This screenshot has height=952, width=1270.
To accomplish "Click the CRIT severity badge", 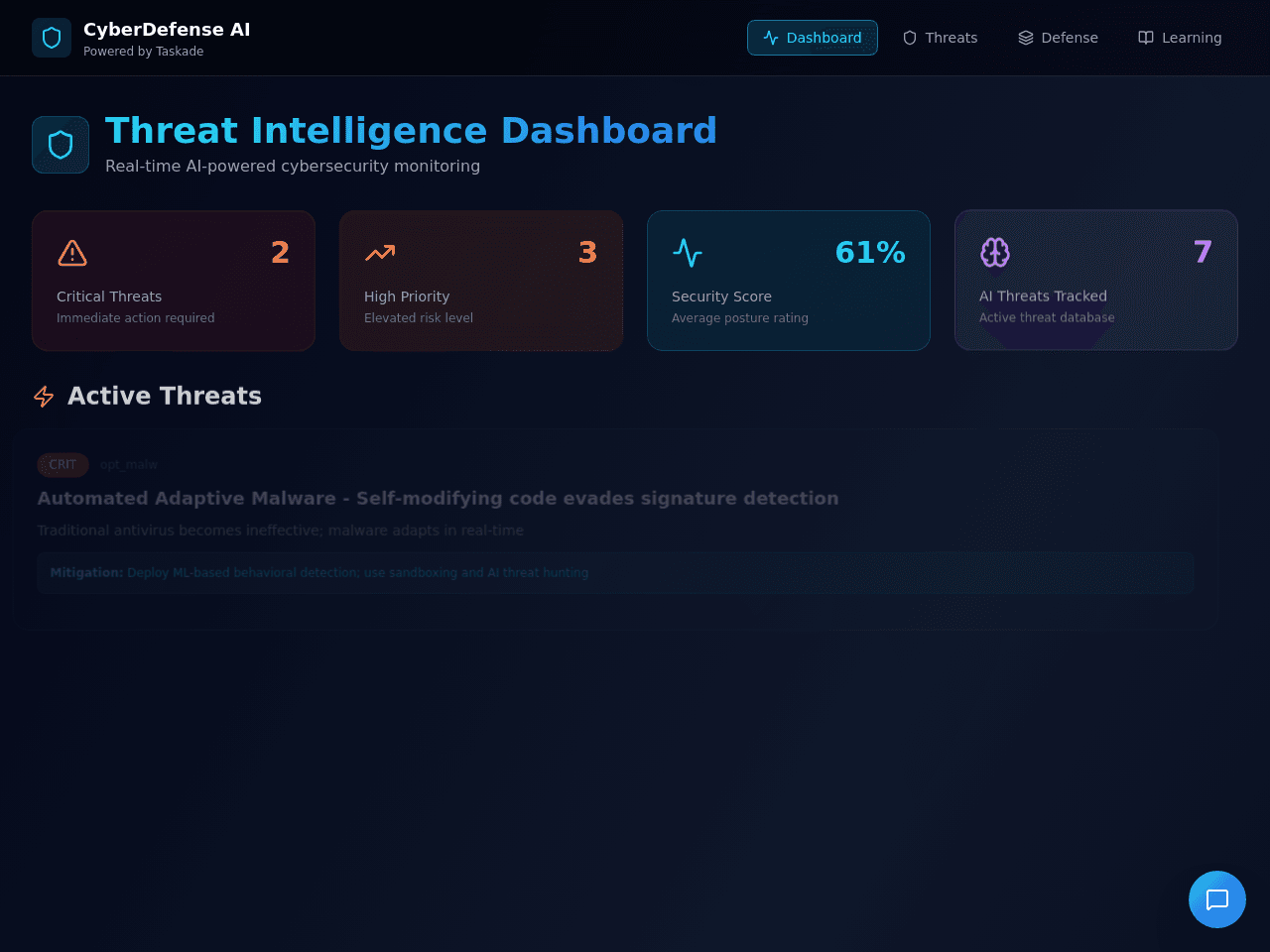I will click(63, 464).
